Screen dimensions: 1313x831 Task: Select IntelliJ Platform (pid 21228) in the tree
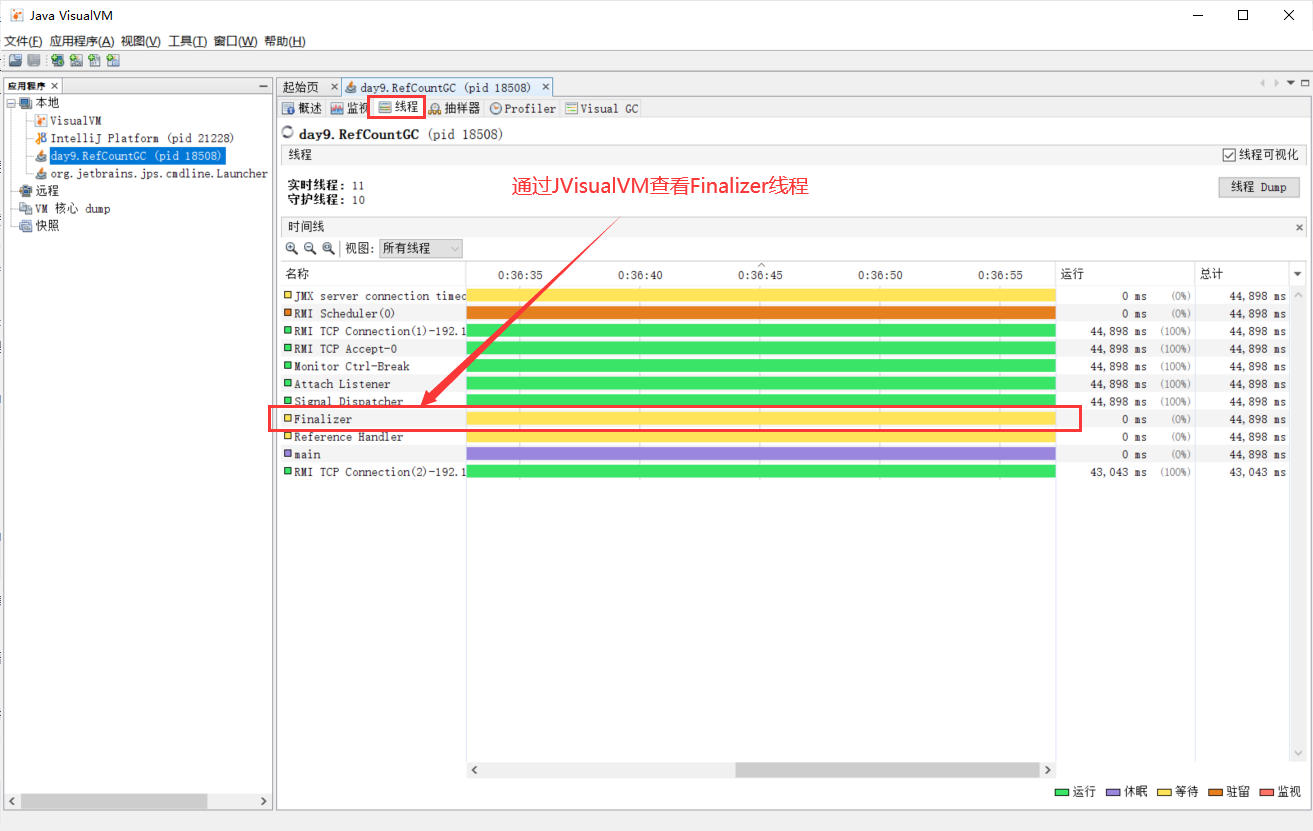[x=142, y=138]
